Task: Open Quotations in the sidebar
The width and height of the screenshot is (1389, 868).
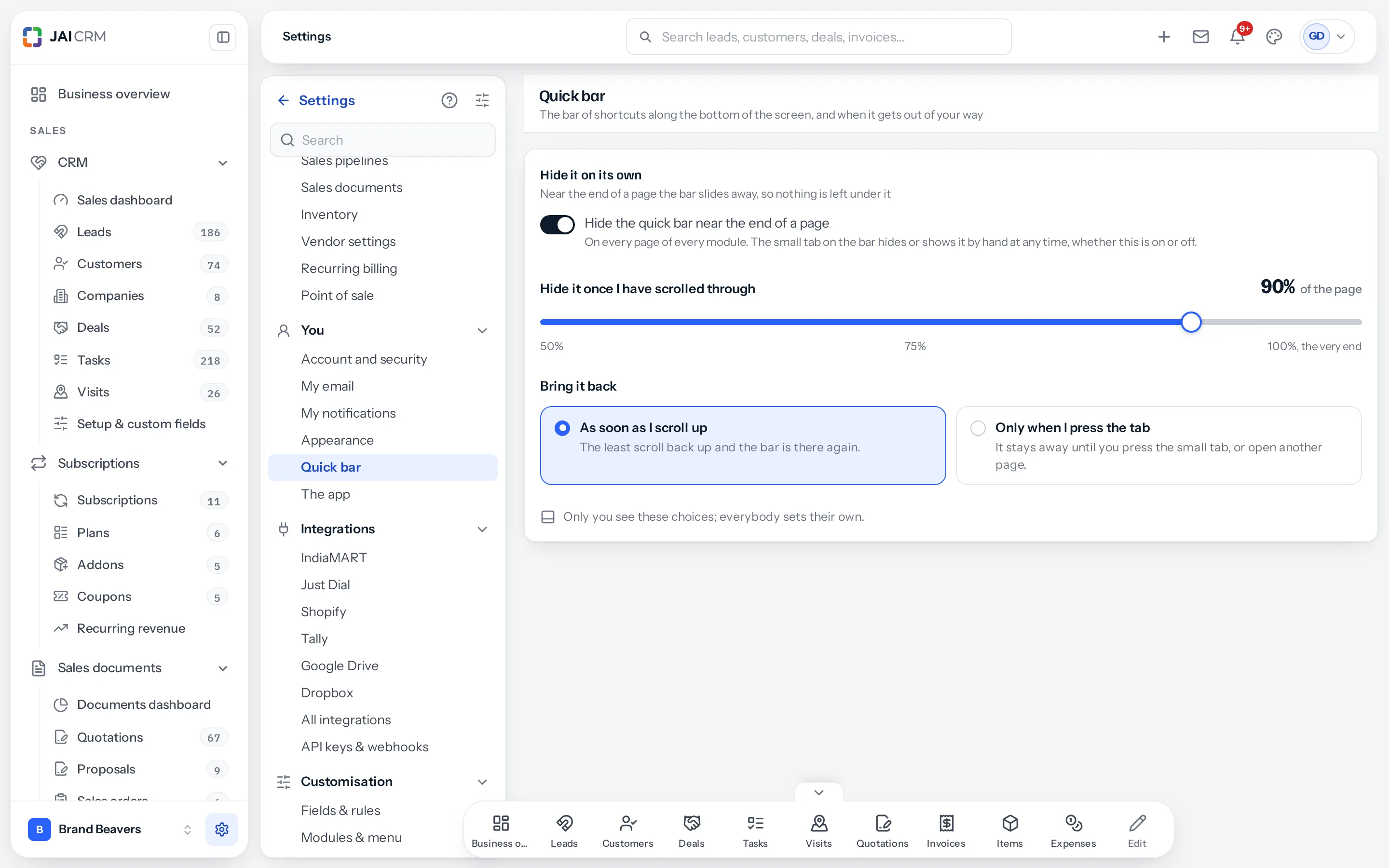Action: pyautogui.click(x=139, y=737)
